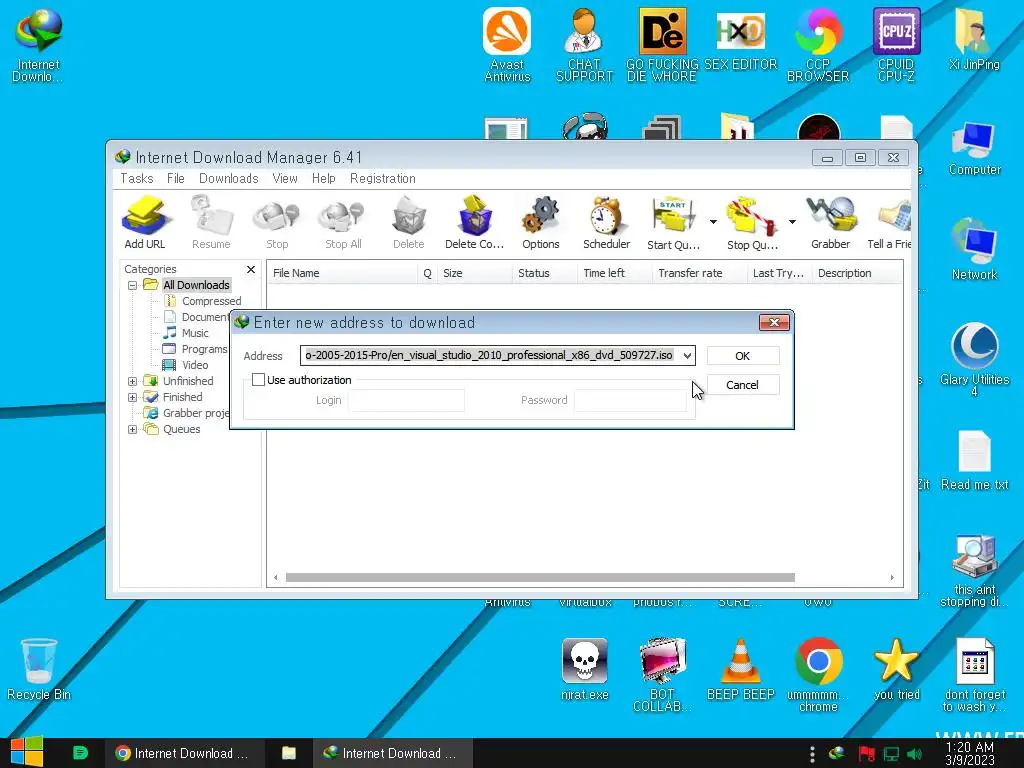1024x768 pixels.
Task: Click the Delete toolbar icon
Action: [x=409, y=222]
